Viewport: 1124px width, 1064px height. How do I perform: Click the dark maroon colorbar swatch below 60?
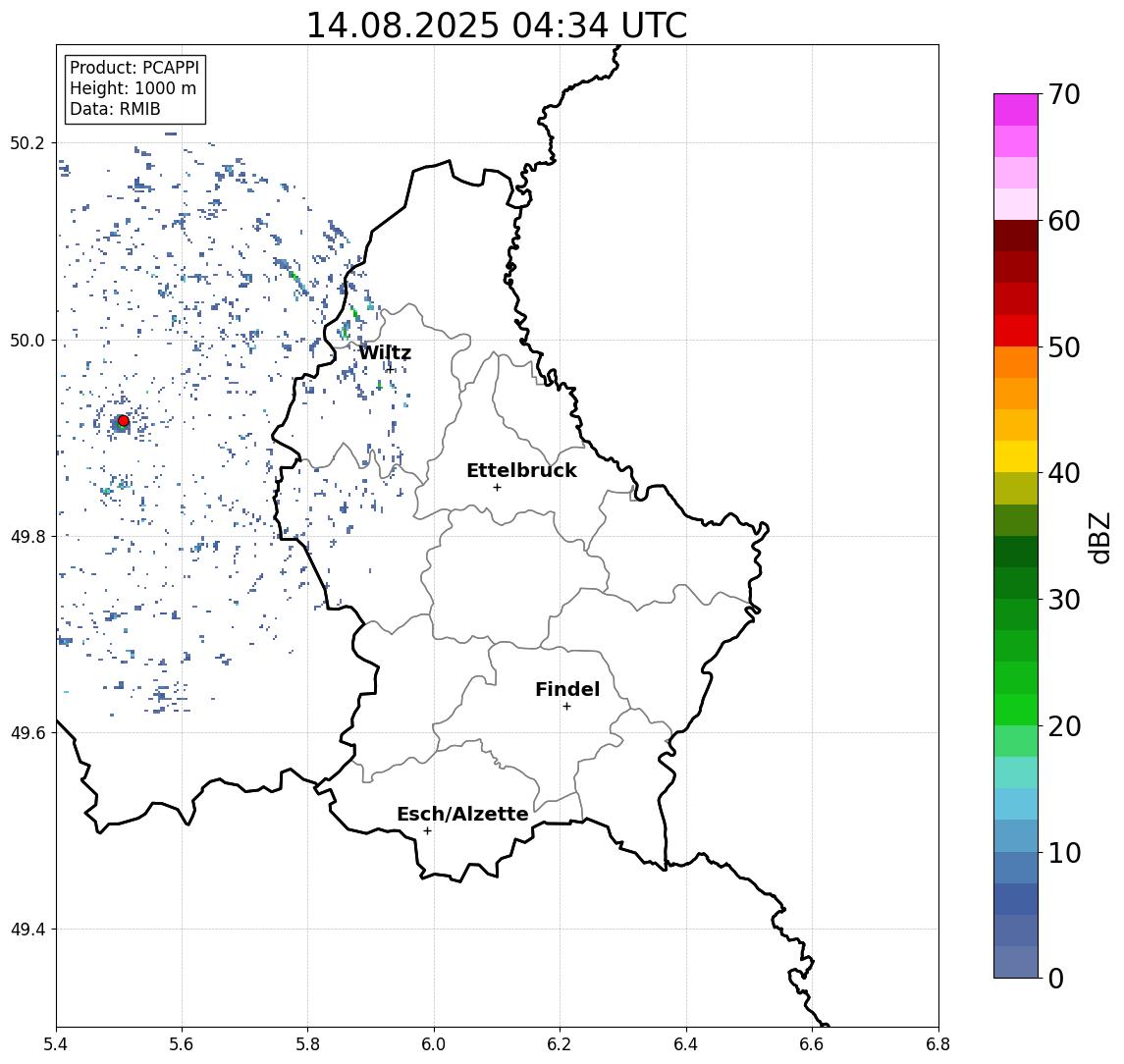(x=1016, y=236)
